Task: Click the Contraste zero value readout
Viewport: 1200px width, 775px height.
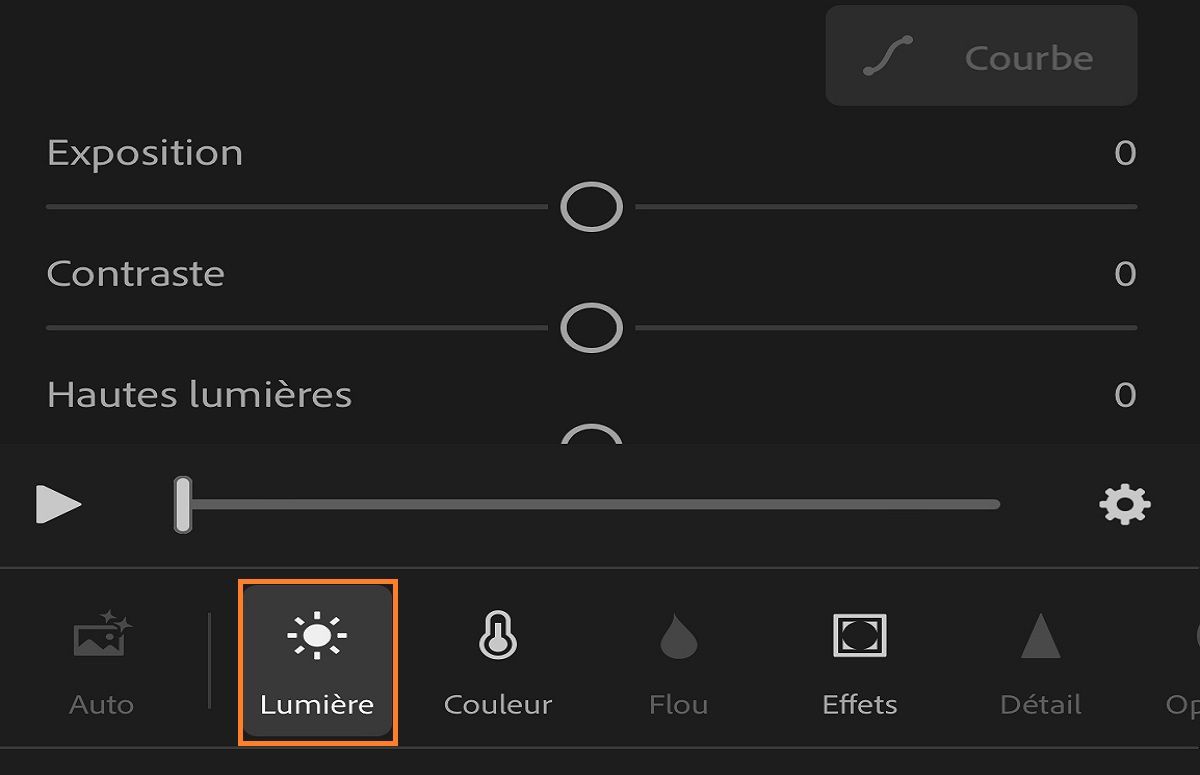Action: 1126,274
